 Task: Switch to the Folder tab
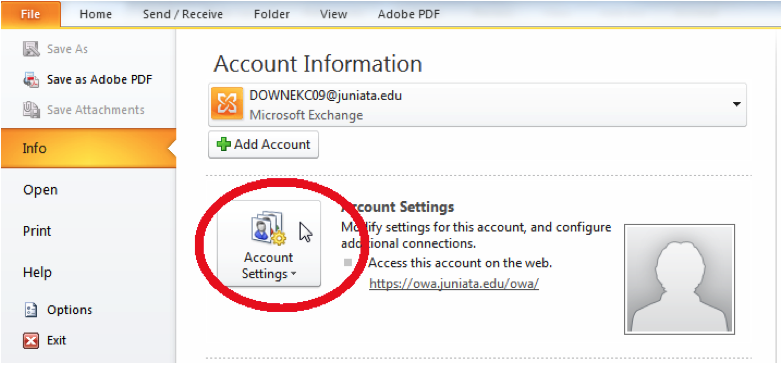271,14
